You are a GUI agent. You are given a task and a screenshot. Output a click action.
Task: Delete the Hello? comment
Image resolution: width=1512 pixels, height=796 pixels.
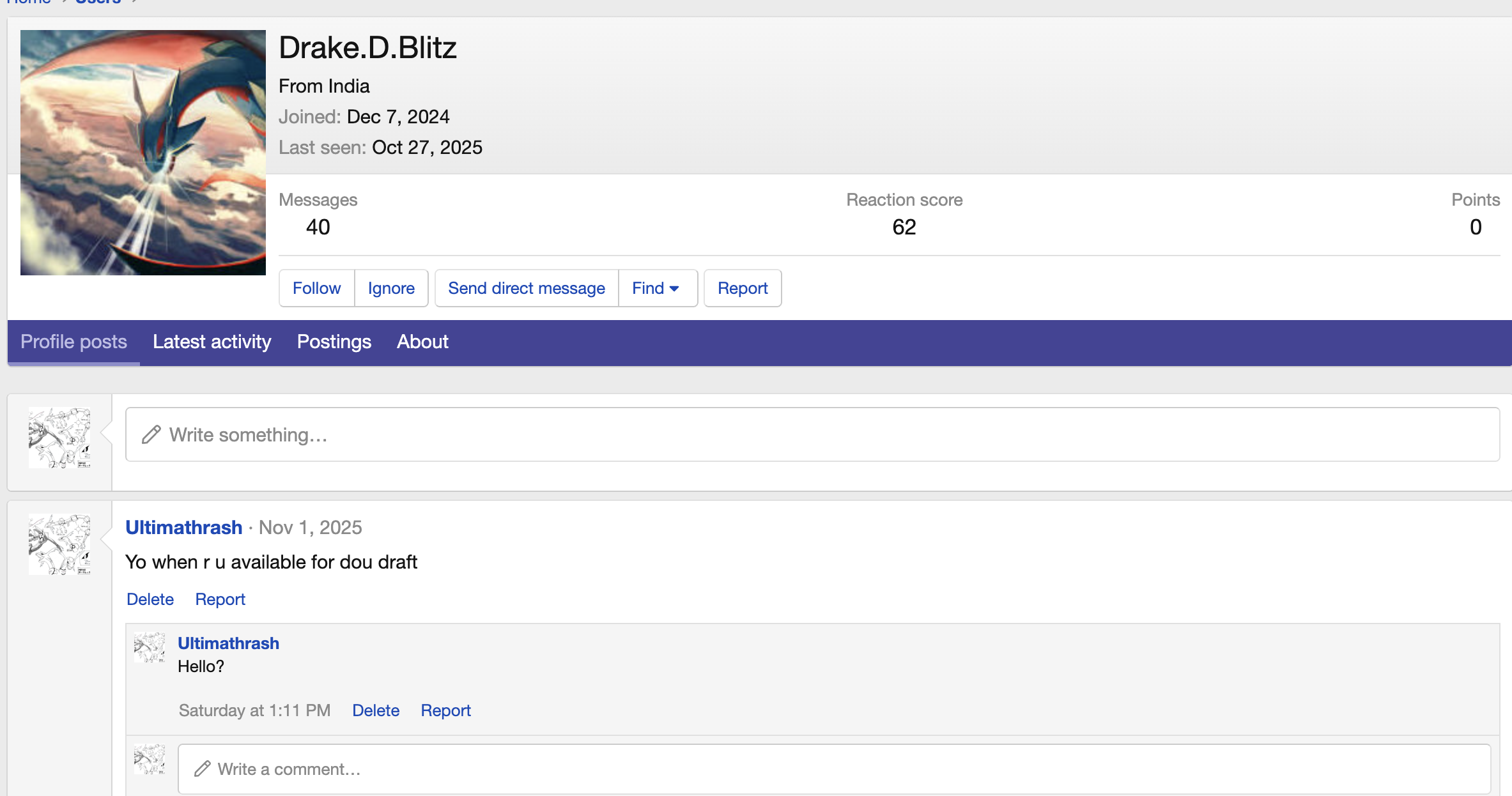376,710
